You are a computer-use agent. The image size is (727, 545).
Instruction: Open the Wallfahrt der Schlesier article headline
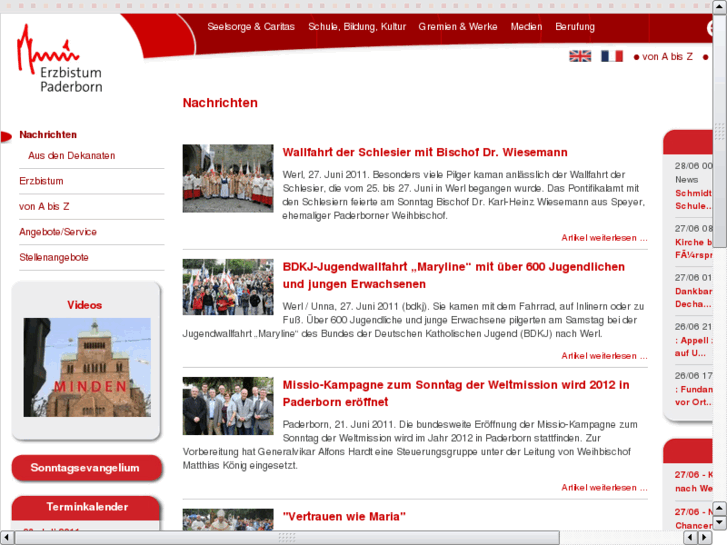425,152
